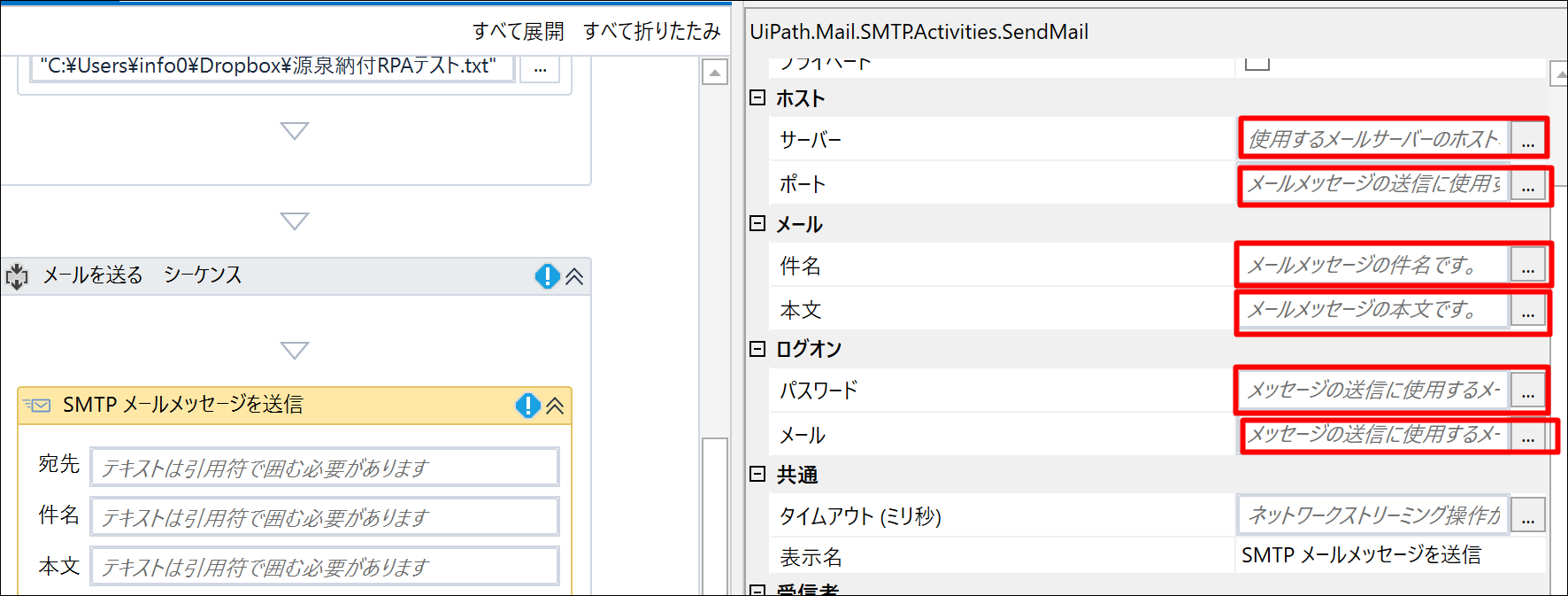
Task: Select the サーバー property label
Action: (810, 140)
